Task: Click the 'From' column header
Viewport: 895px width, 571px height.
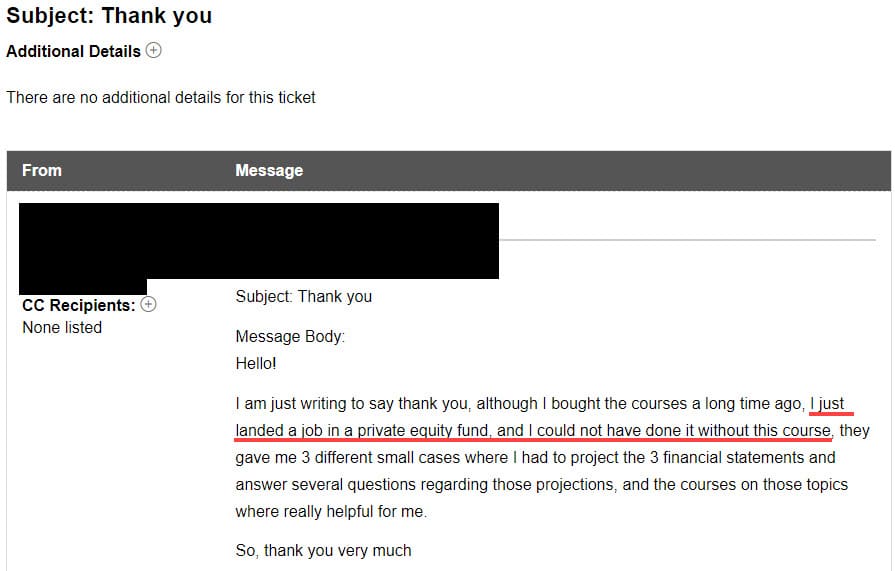Action: click(x=42, y=170)
